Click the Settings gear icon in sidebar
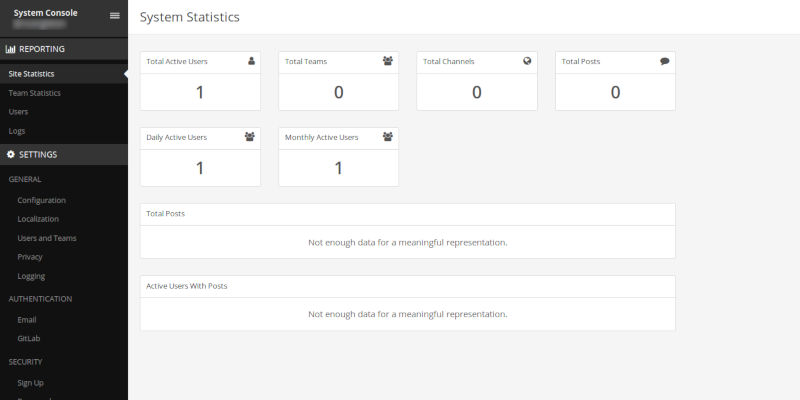 (x=11, y=154)
